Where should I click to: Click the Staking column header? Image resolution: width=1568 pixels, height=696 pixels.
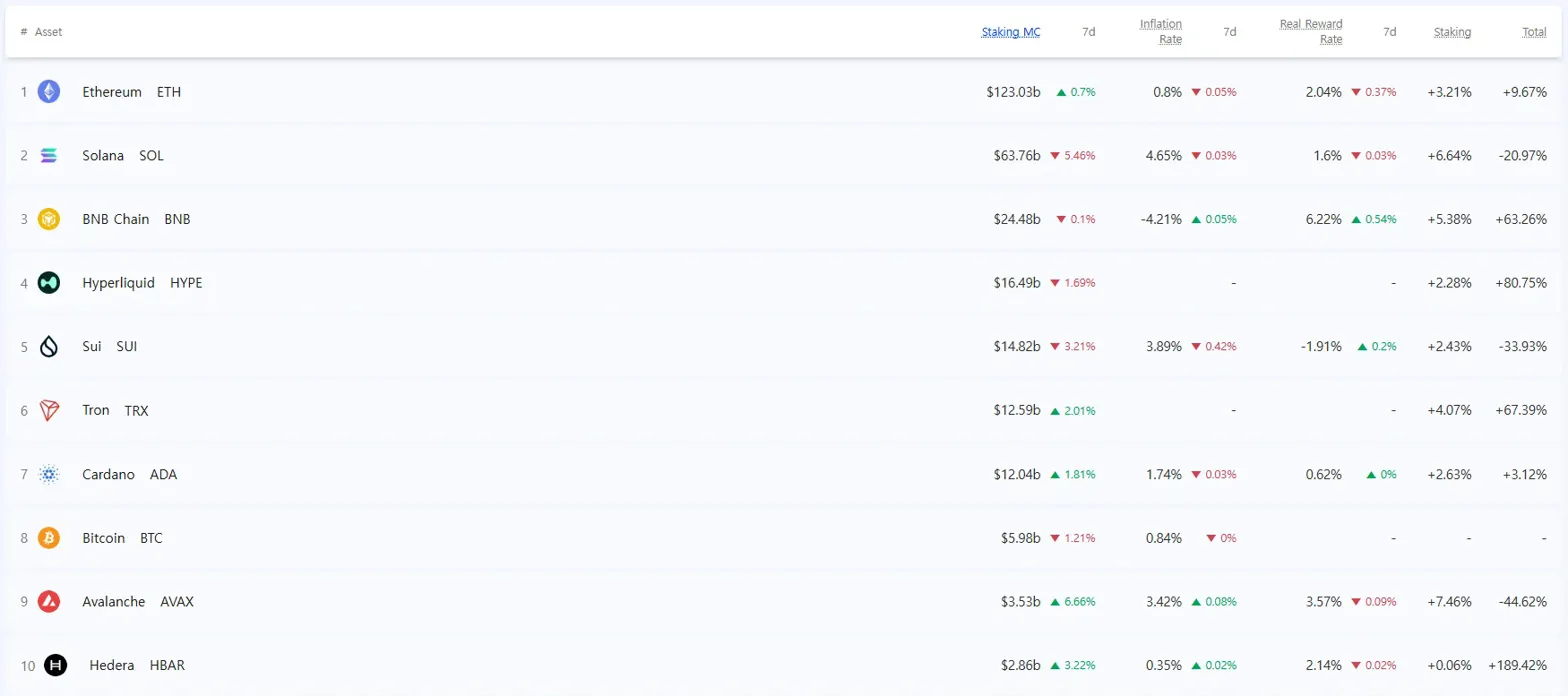coord(1452,32)
